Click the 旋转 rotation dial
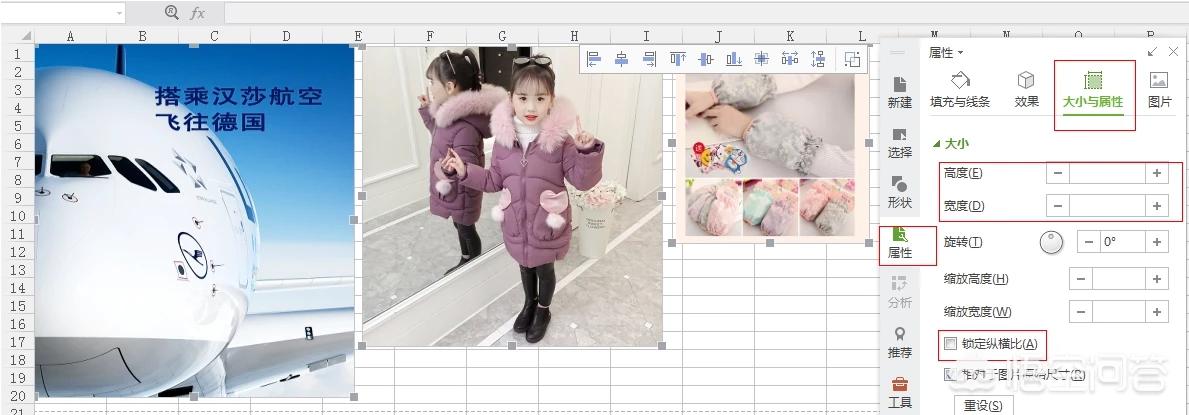 [1051, 243]
